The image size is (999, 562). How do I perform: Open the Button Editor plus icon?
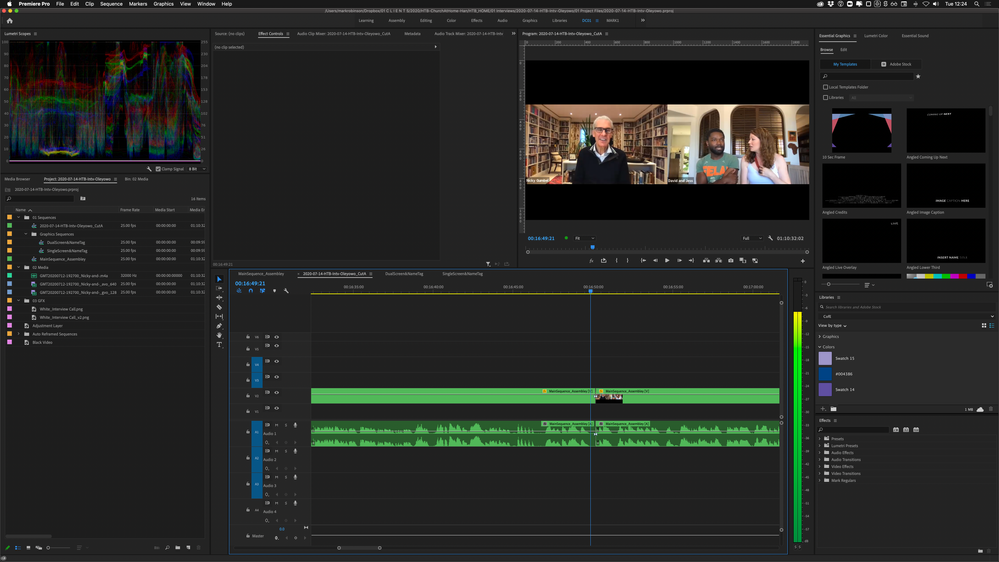(803, 261)
